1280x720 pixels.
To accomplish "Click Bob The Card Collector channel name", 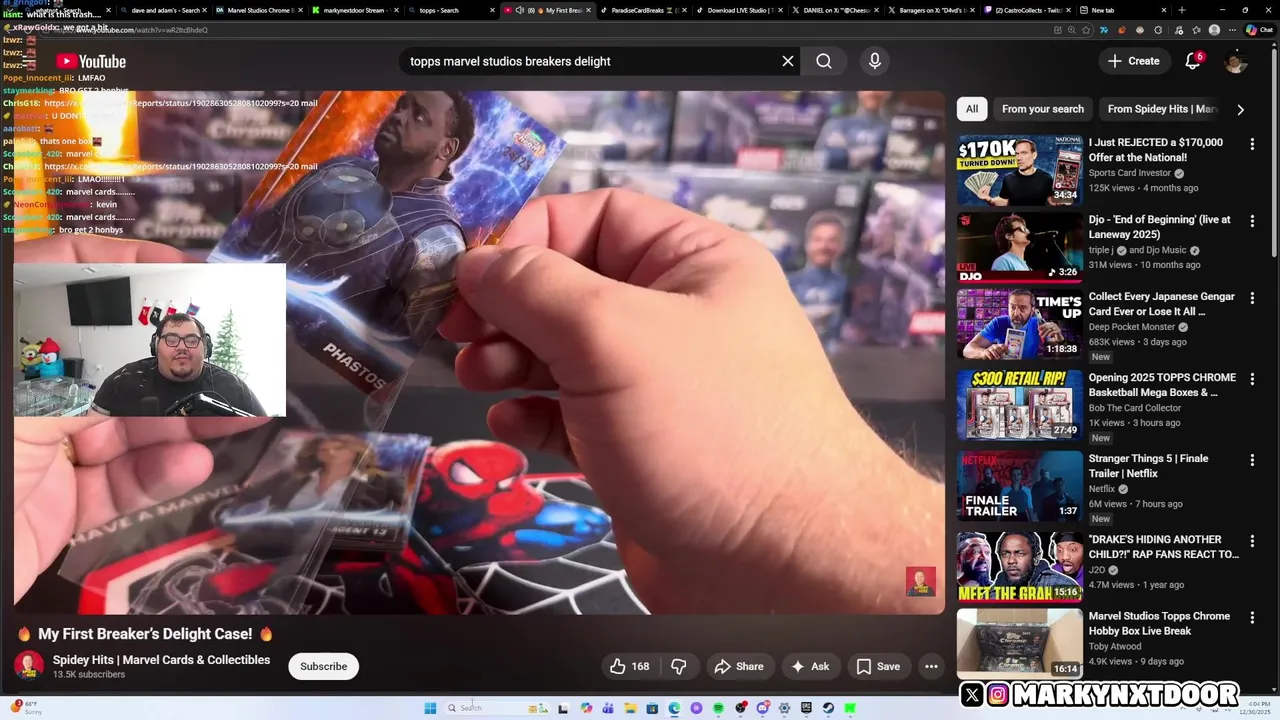I will coord(1135,408).
